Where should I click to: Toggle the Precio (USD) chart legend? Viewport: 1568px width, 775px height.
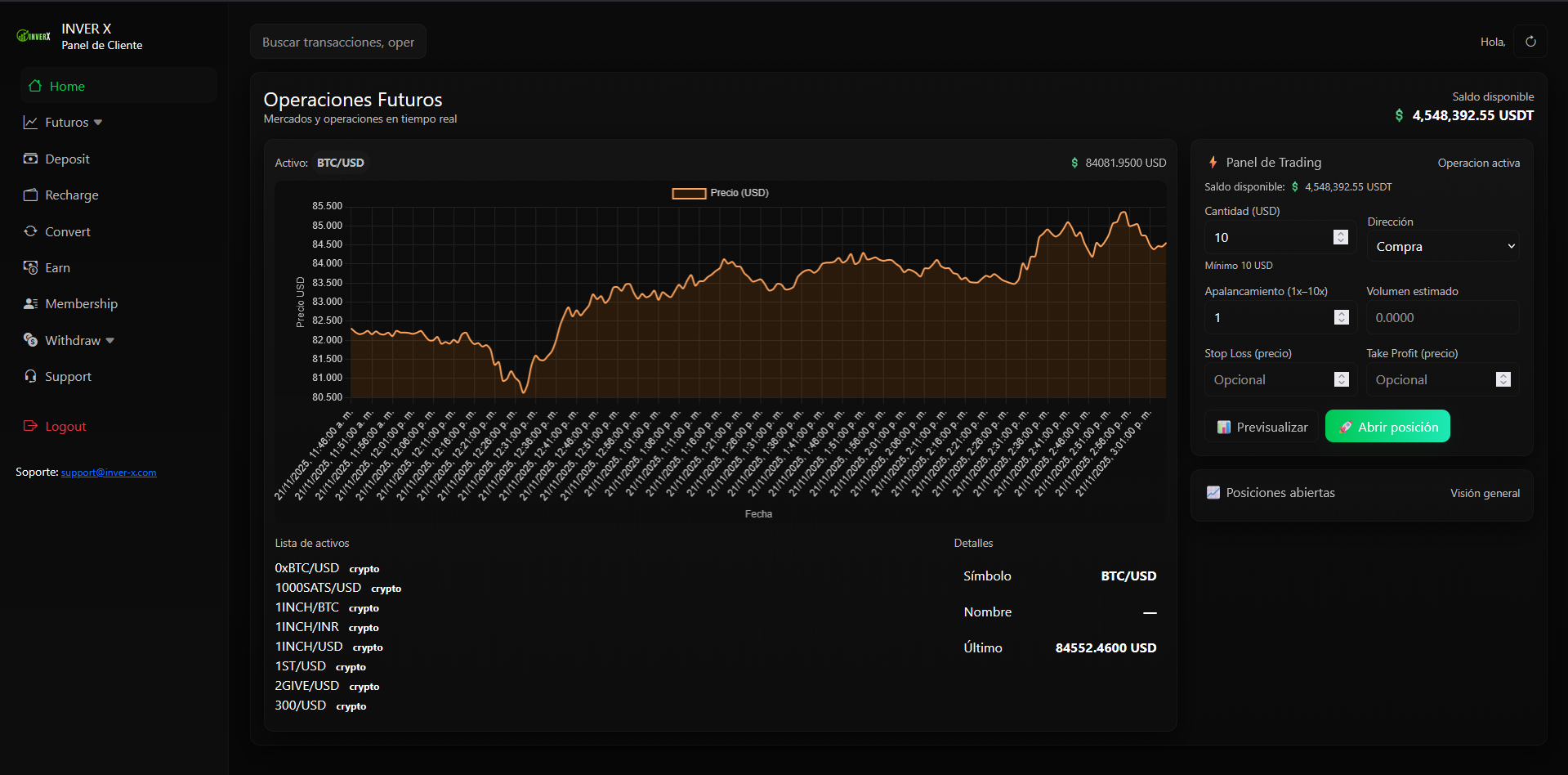[x=720, y=193]
